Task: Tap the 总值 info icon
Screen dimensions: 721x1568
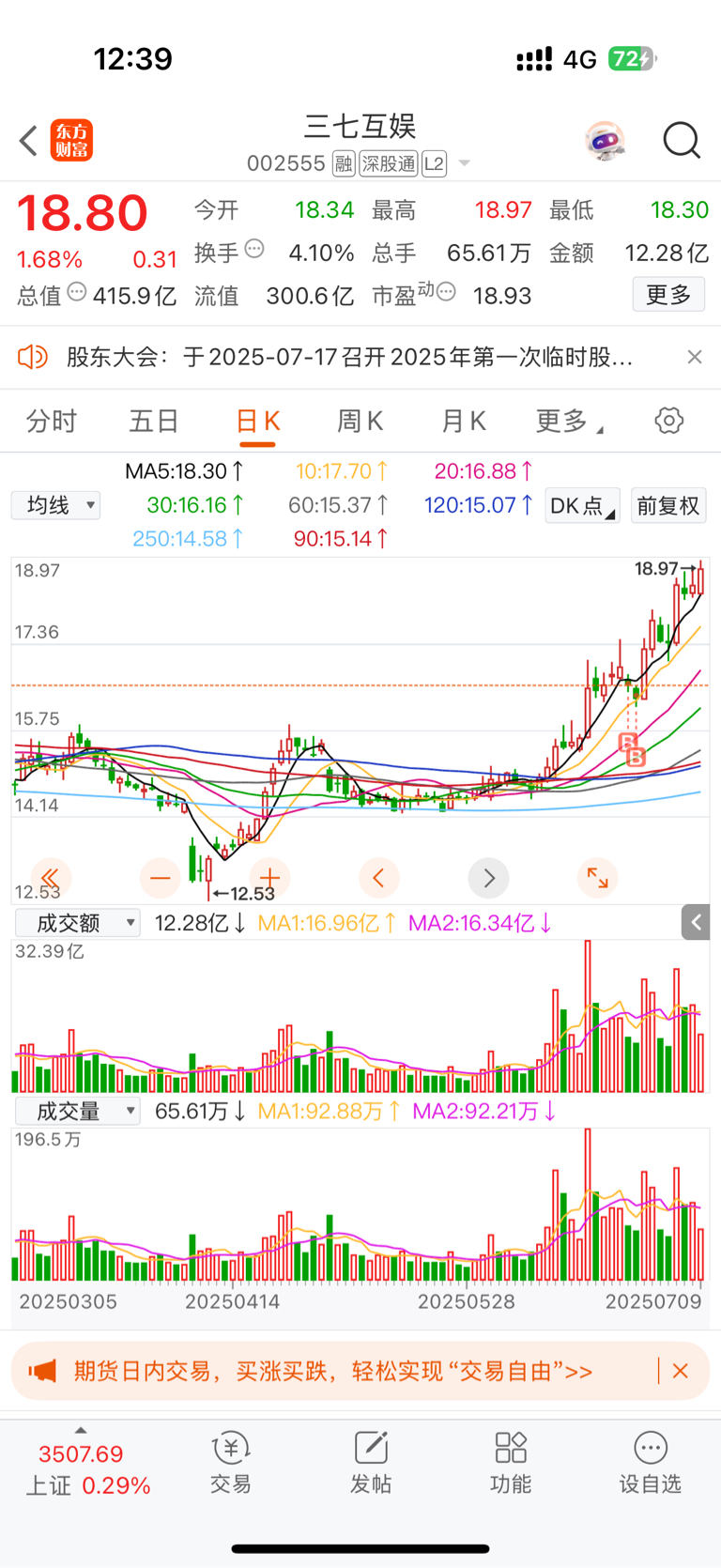Action: [77, 292]
